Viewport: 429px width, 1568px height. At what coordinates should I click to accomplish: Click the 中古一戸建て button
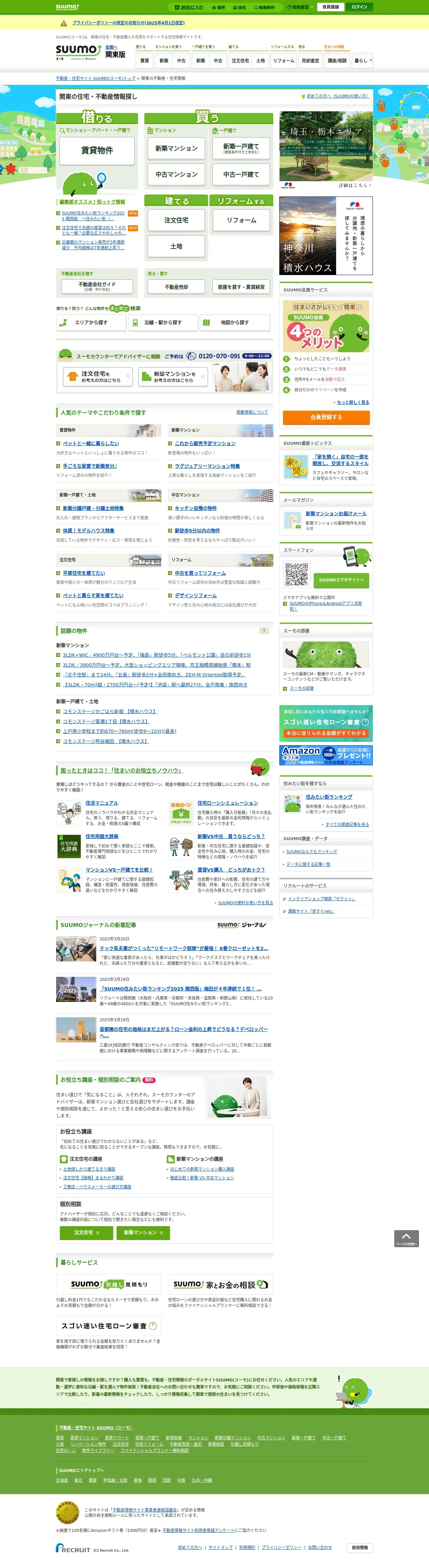coord(241,175)
